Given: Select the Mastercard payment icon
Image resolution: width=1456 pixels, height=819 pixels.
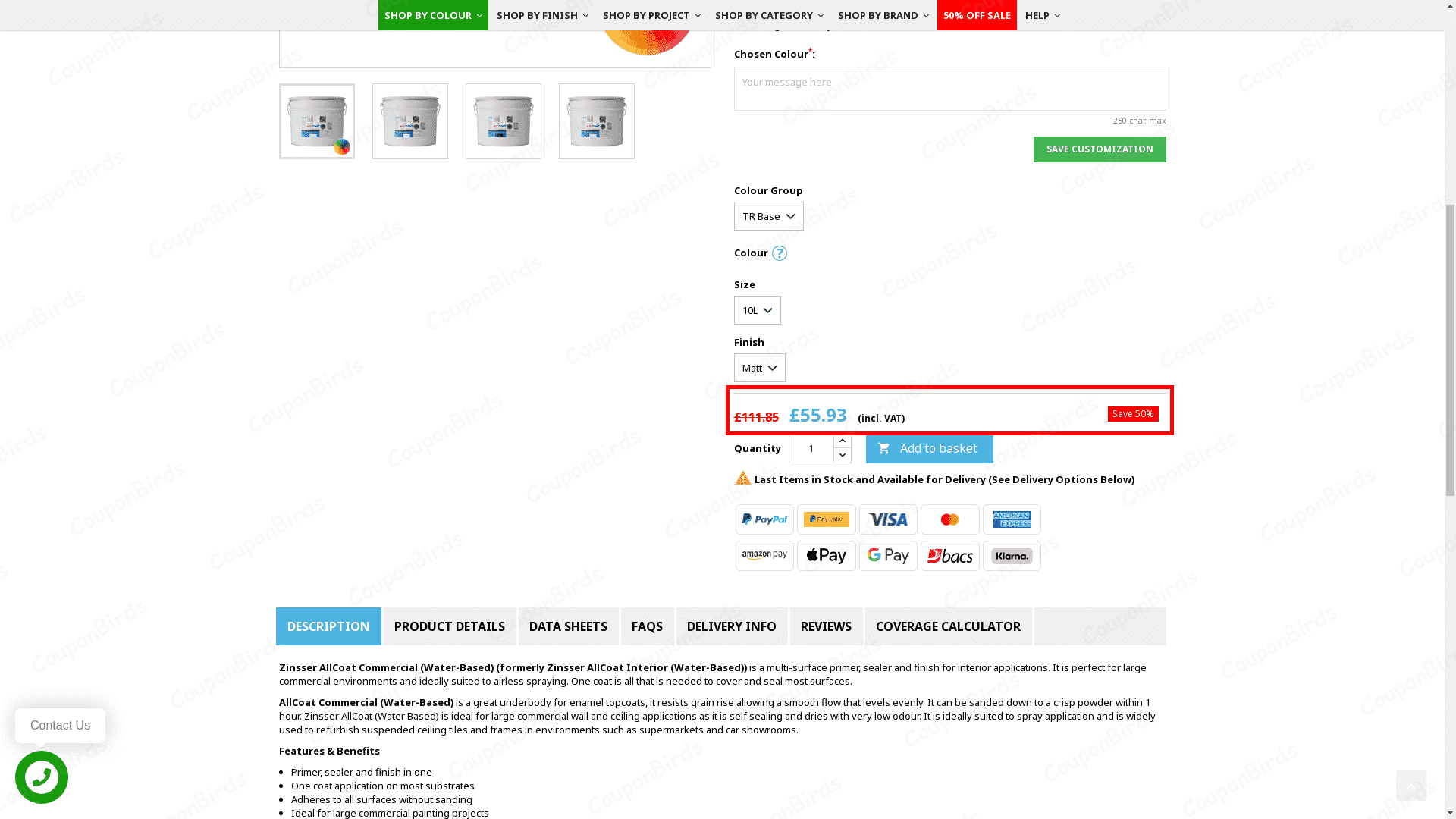Looking at the screenshot, I should click(x=949, y=519).
